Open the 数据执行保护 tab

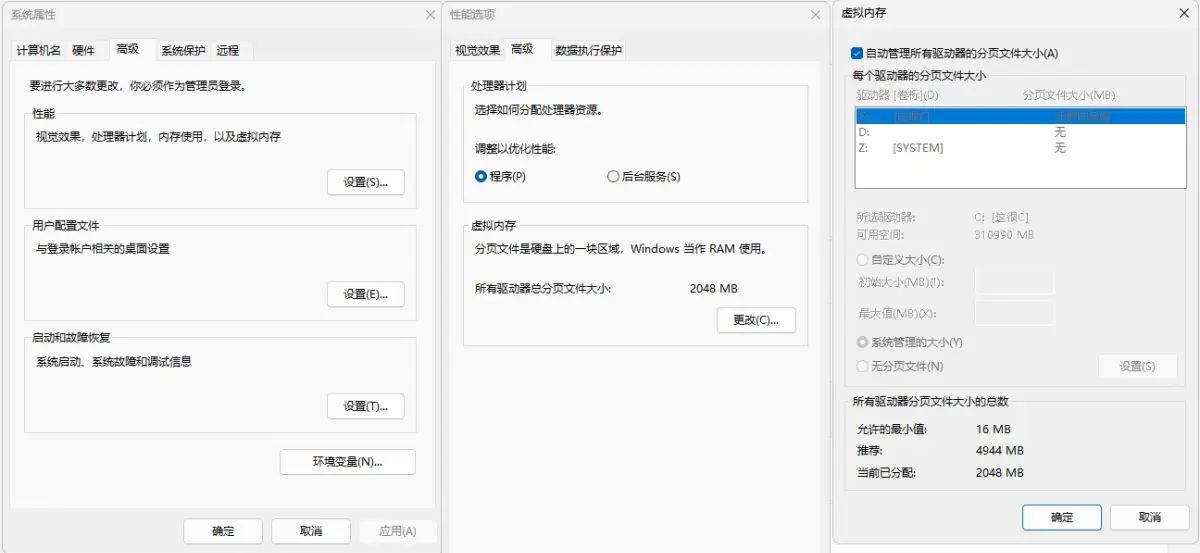pyautogui.click(x=589, y=50)
